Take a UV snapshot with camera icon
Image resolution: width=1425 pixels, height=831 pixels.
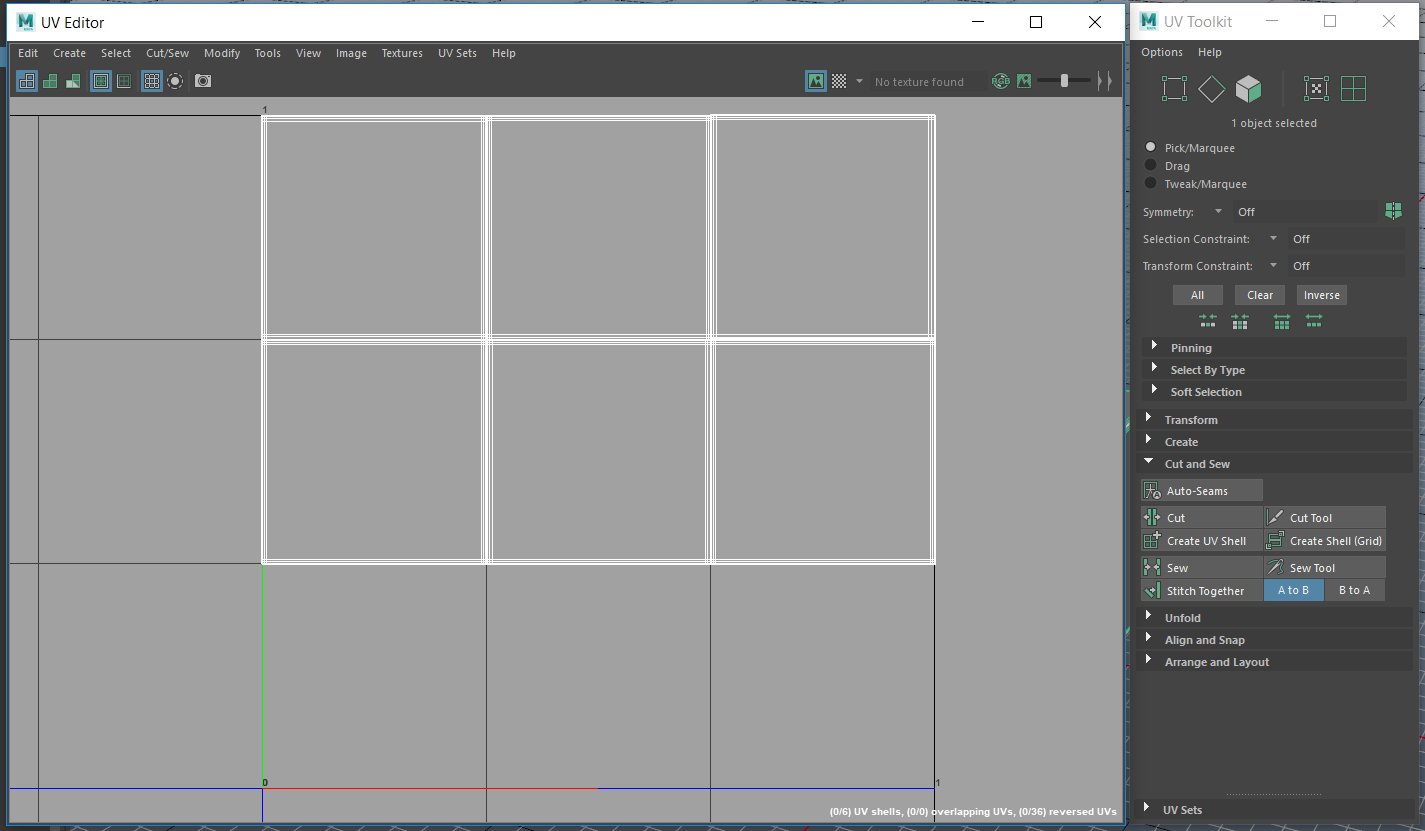tap(203, 81)
